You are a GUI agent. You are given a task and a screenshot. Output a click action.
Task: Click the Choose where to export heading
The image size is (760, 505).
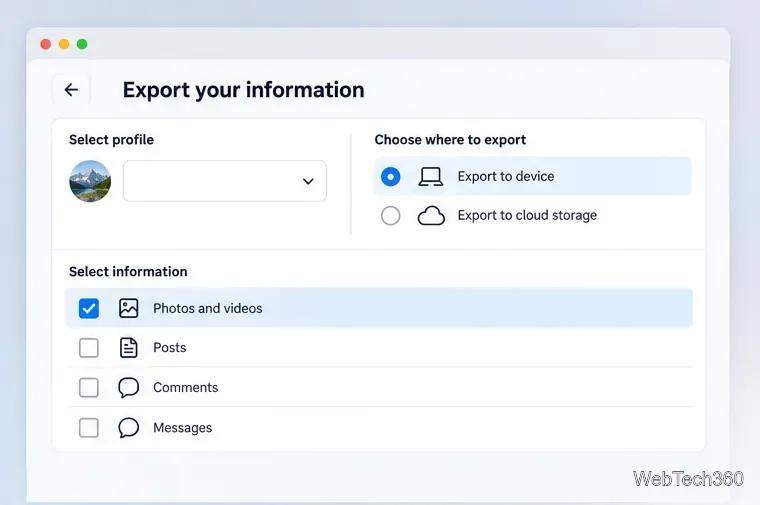[x=450, y=140]
